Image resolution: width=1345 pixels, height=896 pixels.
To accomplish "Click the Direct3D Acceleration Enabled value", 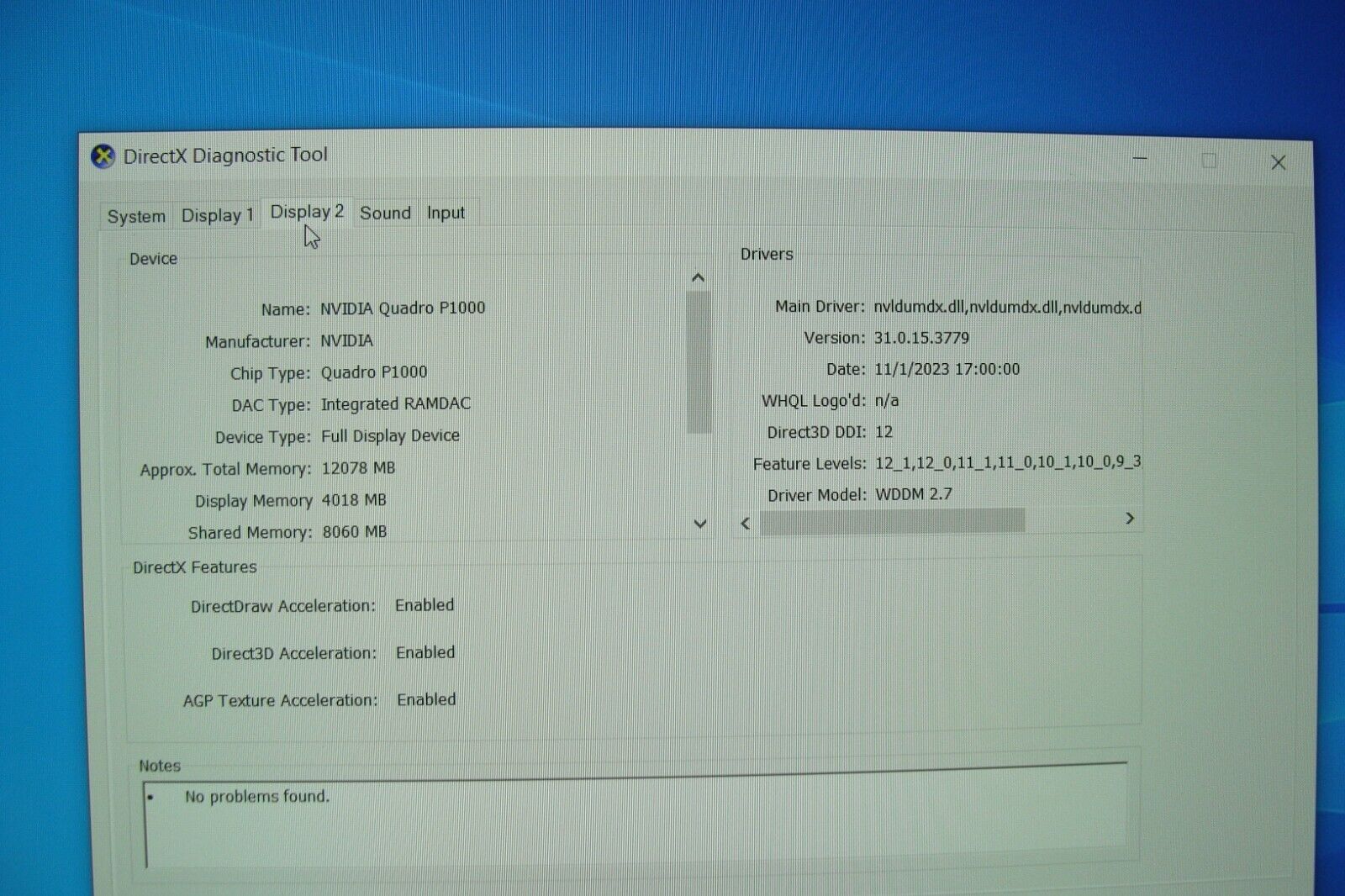I will pyautogui.click(x=425, y=652).
